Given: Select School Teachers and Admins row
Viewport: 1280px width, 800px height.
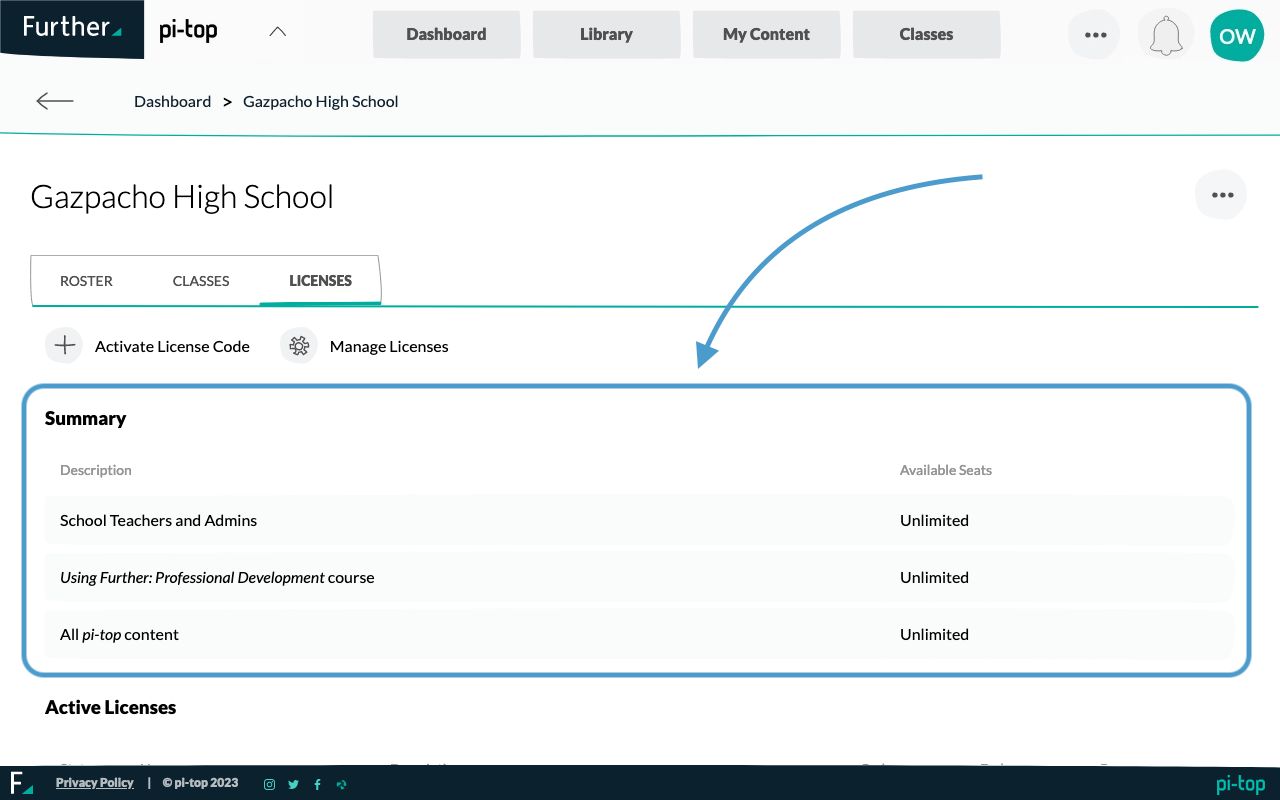Looking at the screenshot, I should pos(639,520).
